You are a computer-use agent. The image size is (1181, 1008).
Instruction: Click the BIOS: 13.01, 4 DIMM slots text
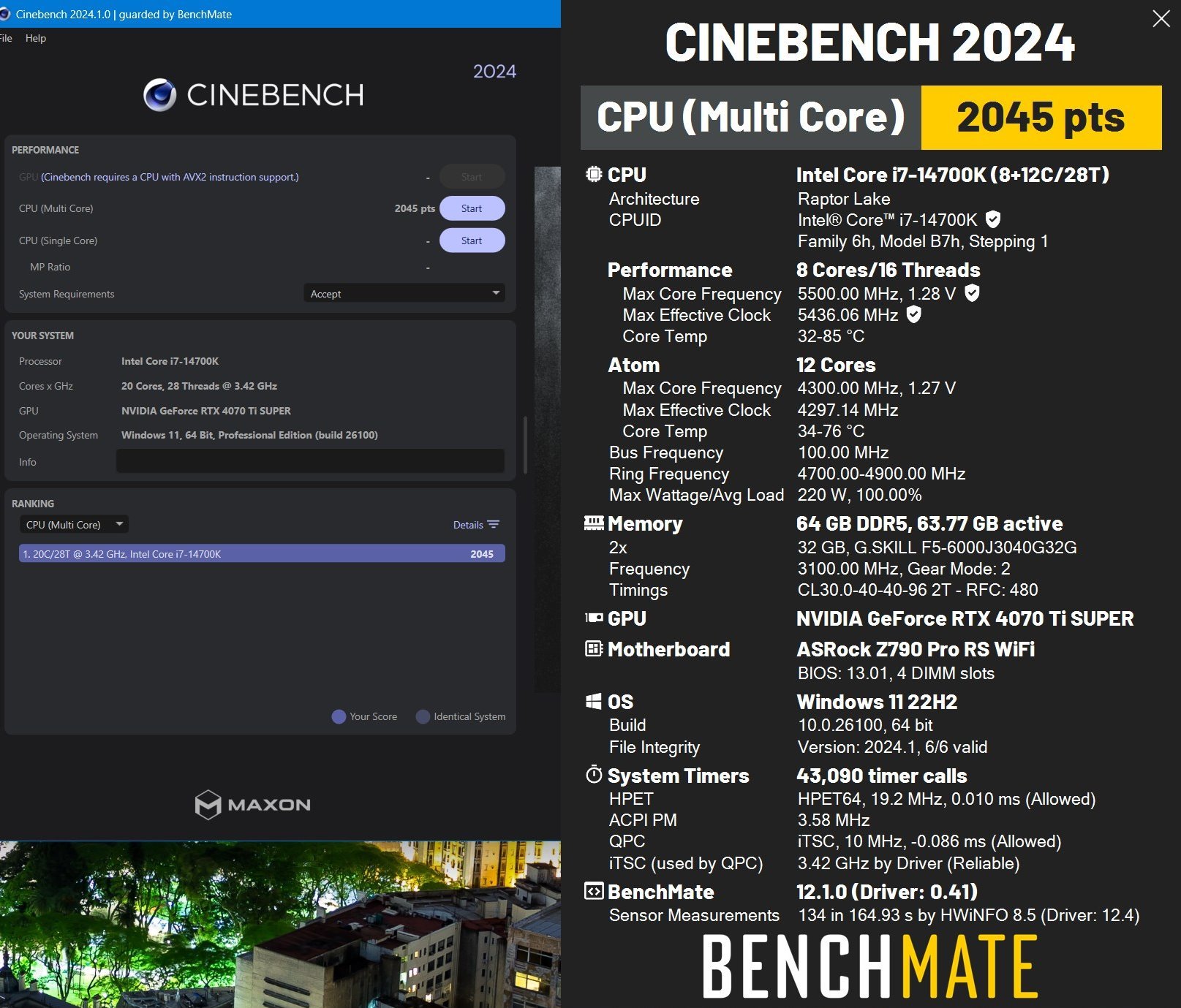[896, 673]
